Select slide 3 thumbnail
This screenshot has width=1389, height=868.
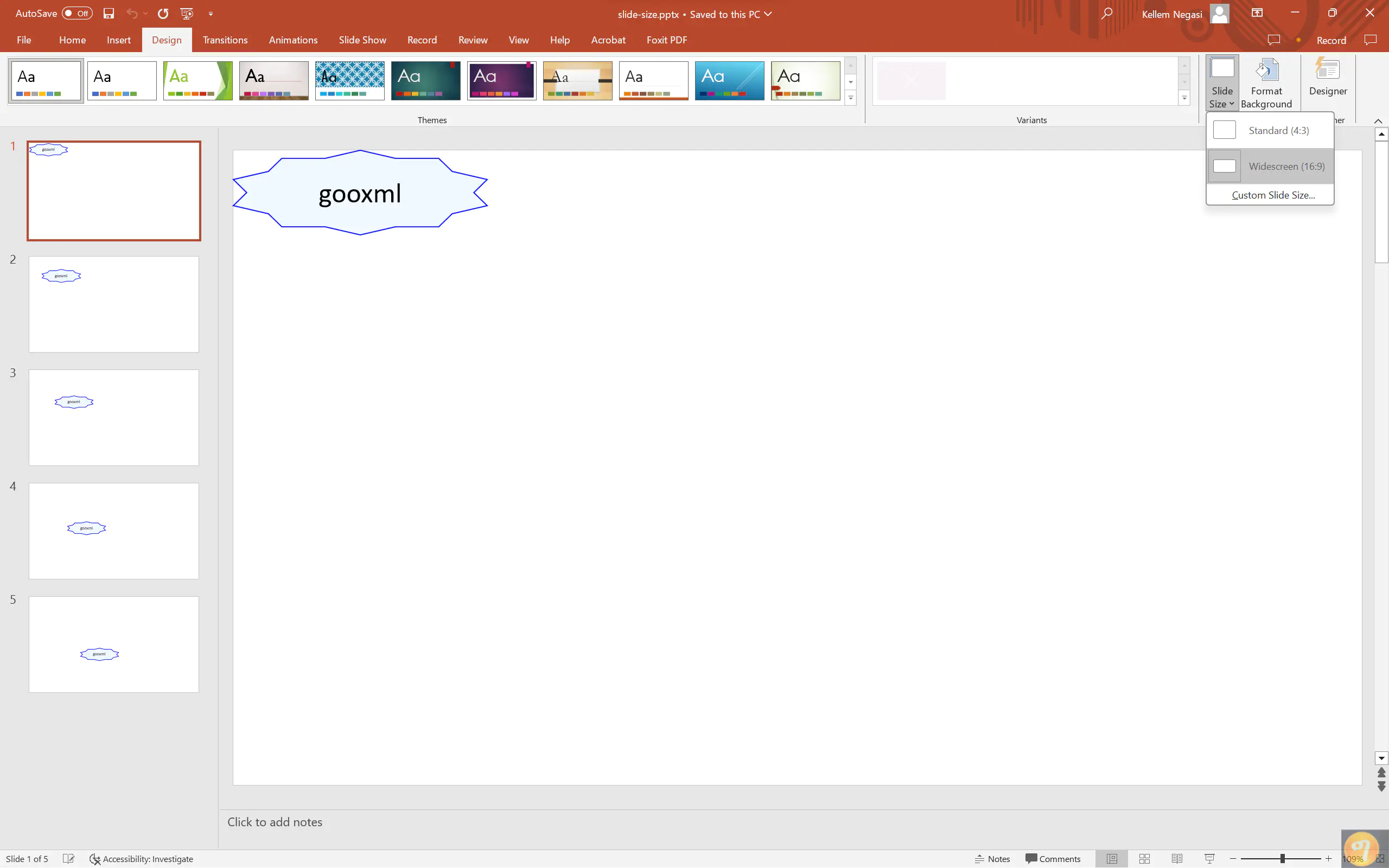(x=113, y=417)
